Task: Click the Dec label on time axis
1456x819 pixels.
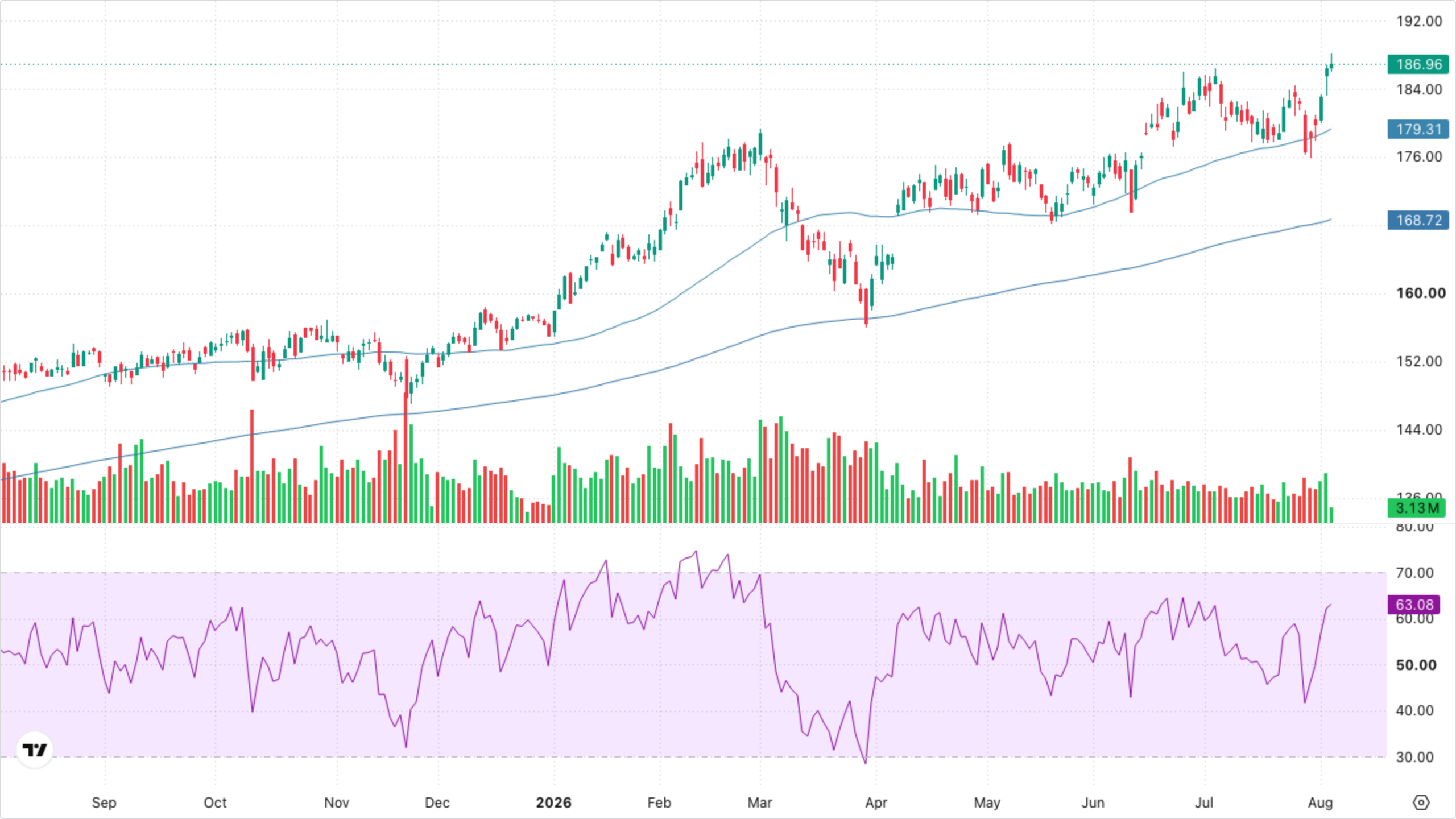Action: click(x=437, y=803)
